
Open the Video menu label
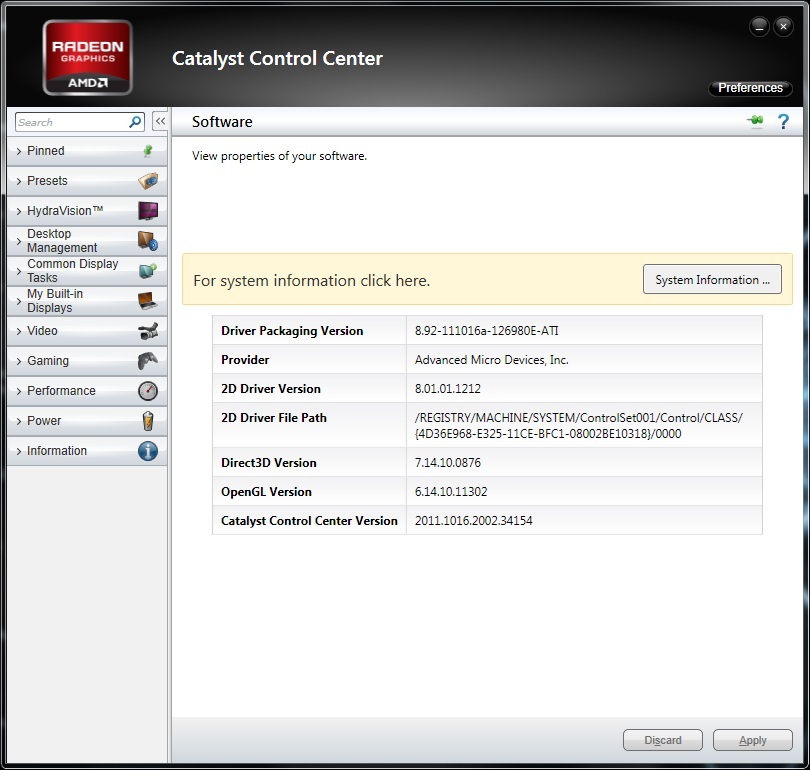(42, 331)
